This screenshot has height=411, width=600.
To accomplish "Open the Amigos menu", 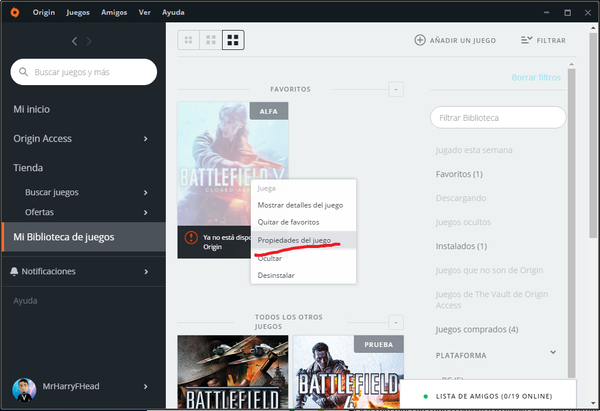I will (x=114, y=12).
